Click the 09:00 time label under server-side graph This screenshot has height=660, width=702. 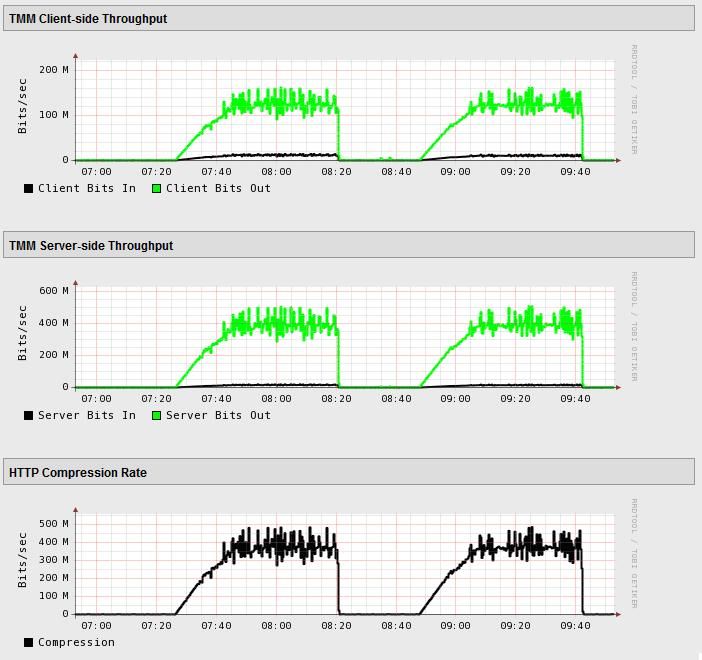tap(455, 399)
